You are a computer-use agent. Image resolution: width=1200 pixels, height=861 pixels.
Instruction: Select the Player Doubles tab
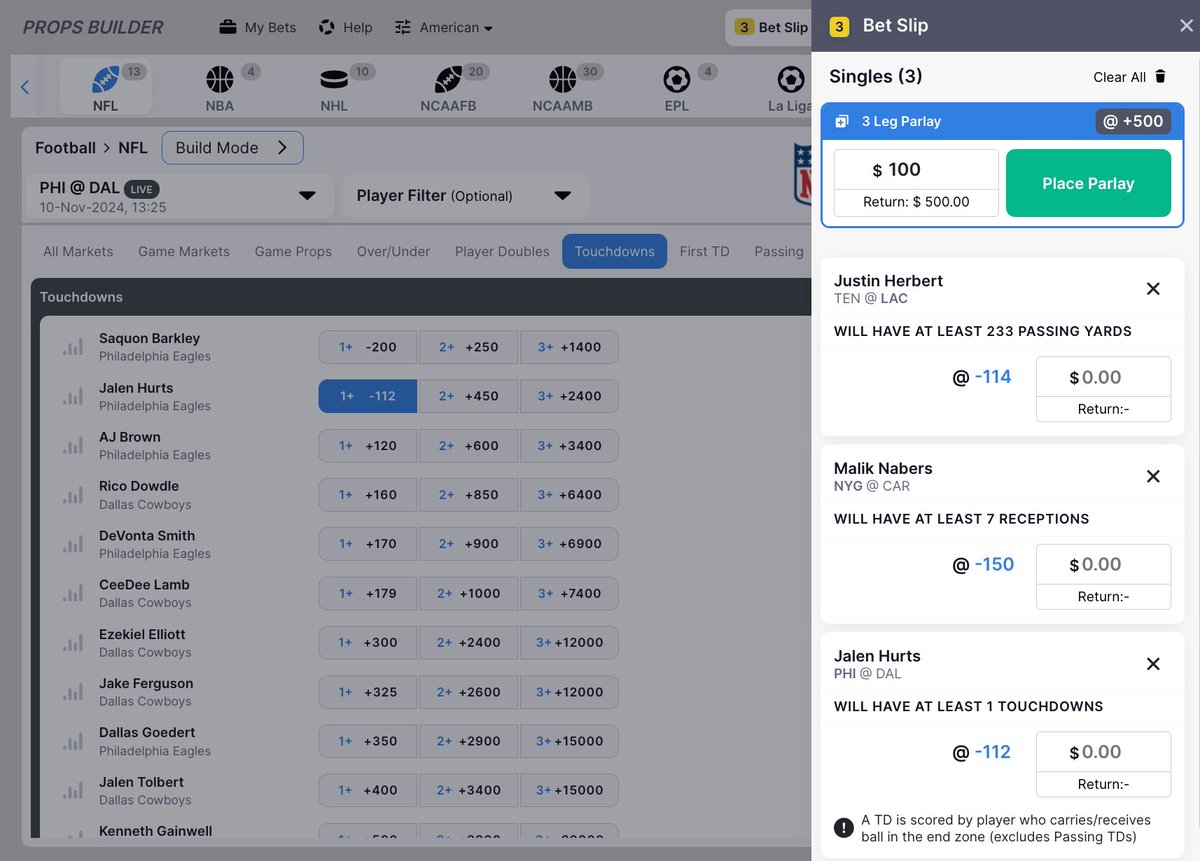tap(502, 252)
